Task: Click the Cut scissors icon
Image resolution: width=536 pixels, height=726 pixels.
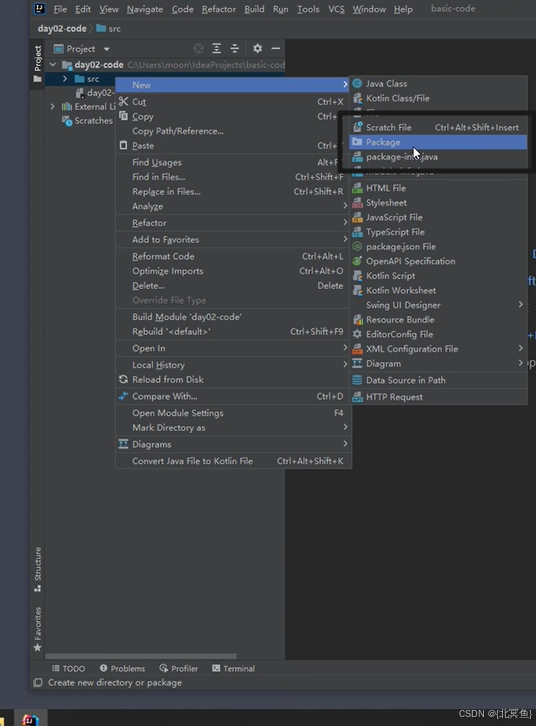Action: (x=123, y=101)
